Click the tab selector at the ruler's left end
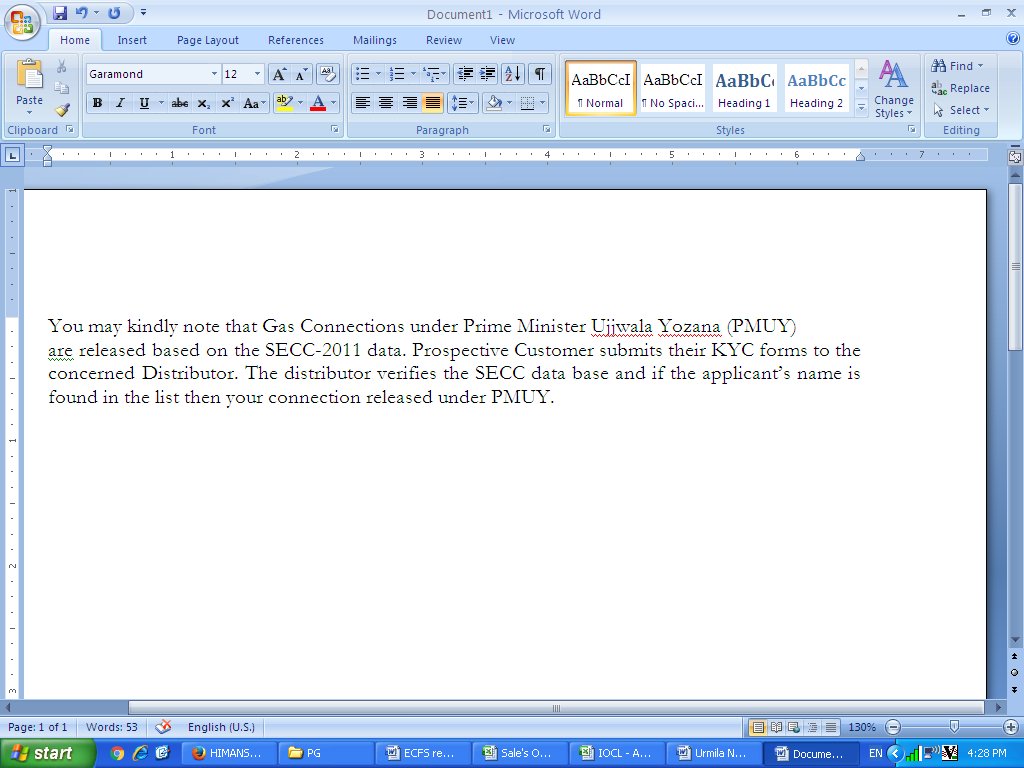This screenshot has width=1024, height=768. click(x=12, y=155)
